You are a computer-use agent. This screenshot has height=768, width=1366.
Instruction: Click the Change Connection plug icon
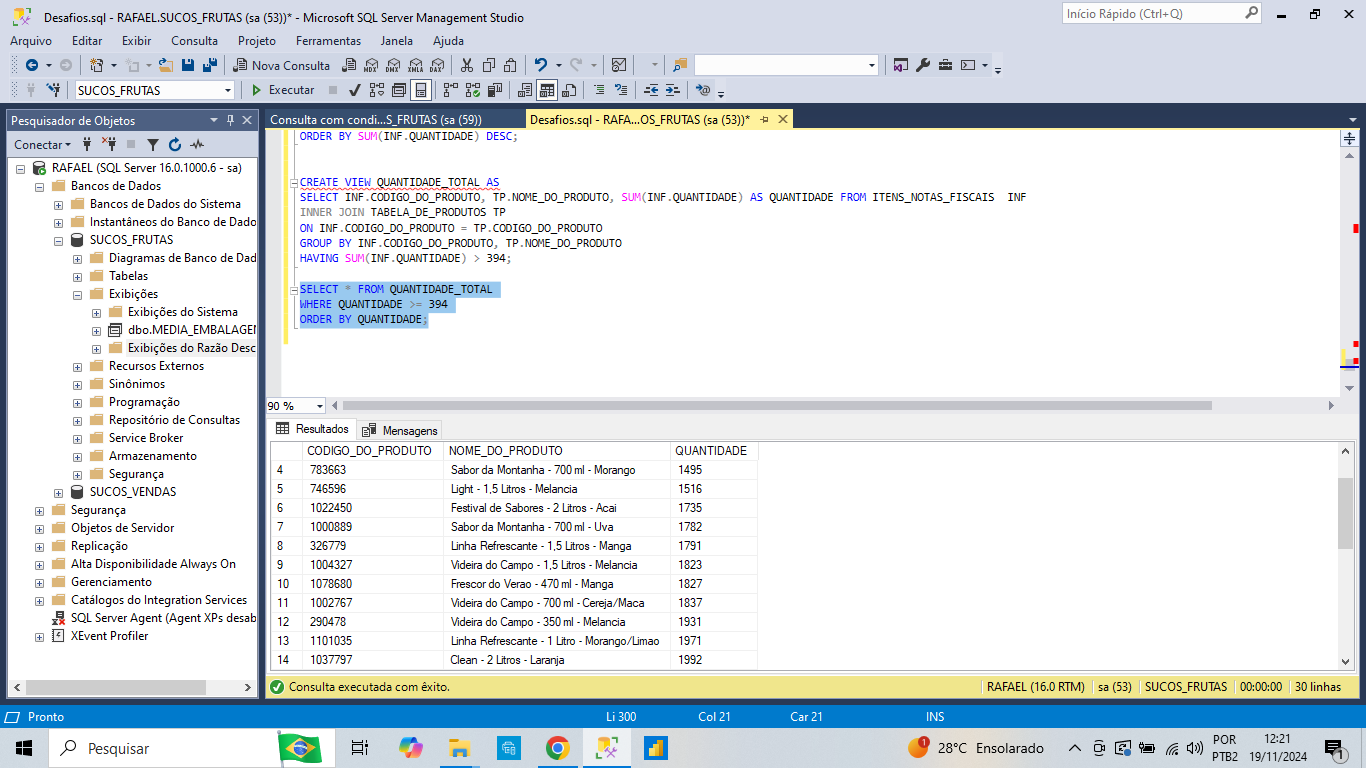click(x=54, y=90)
